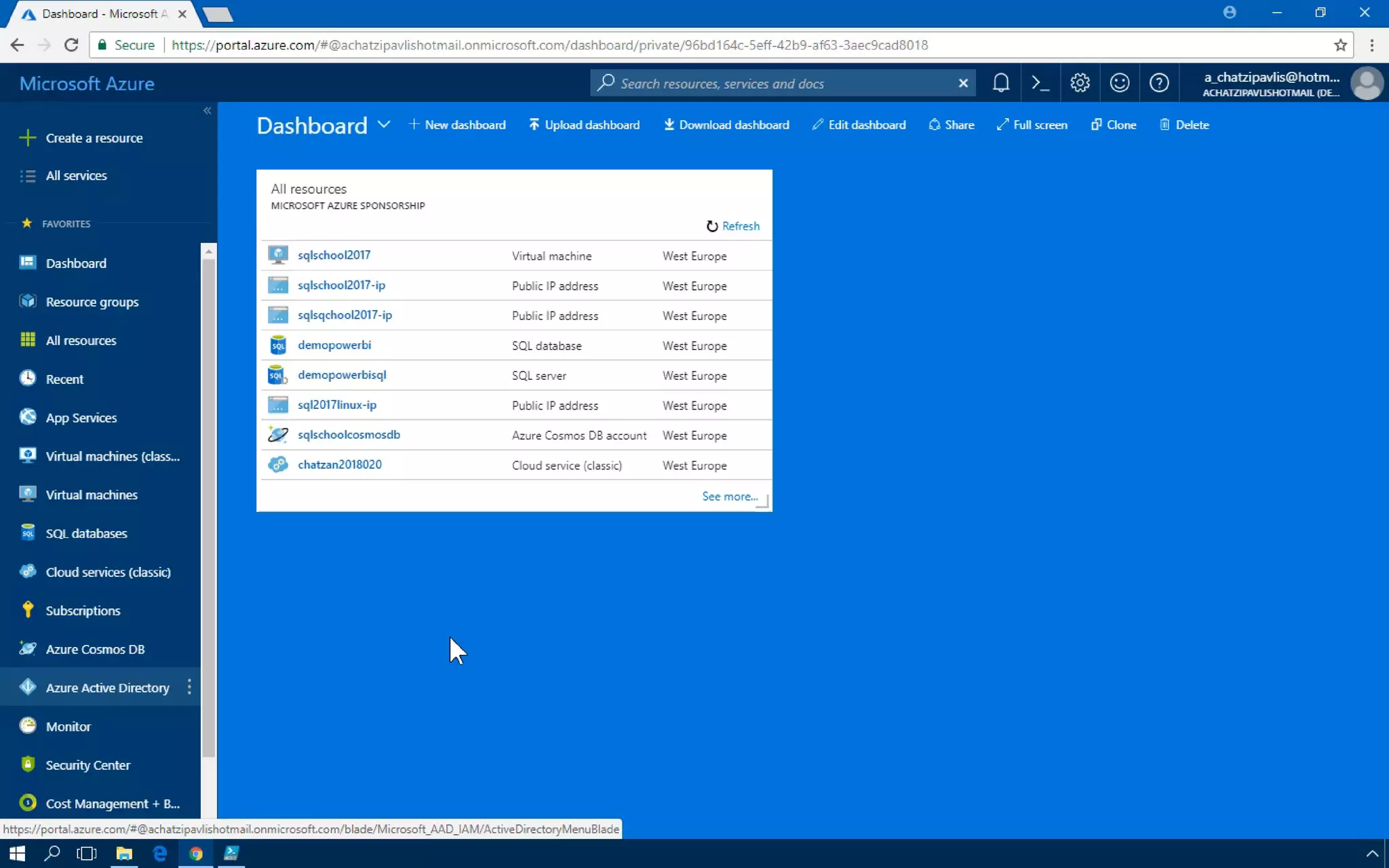Image resolution: width=1389 pixels, height=868 pixels.
Task: Open portal settings gear icon
Action: [x=1080, y=83]
